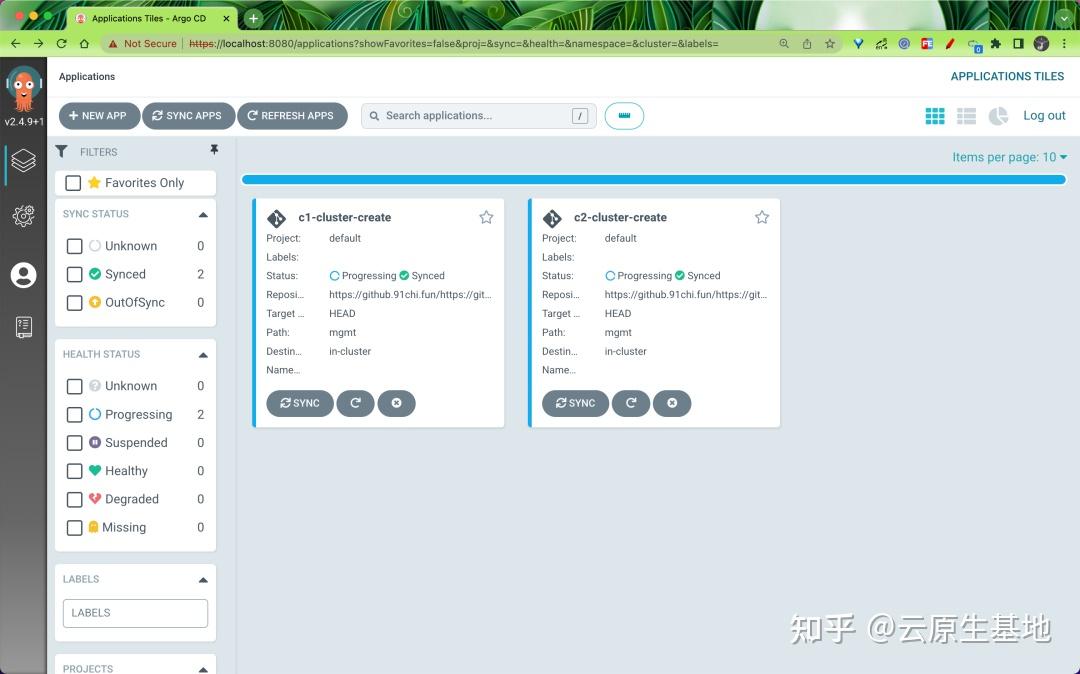Favorite the c1-cluster-create application
The width and height of the screenshot is (1080, 674).
click(x=486, y=216)
